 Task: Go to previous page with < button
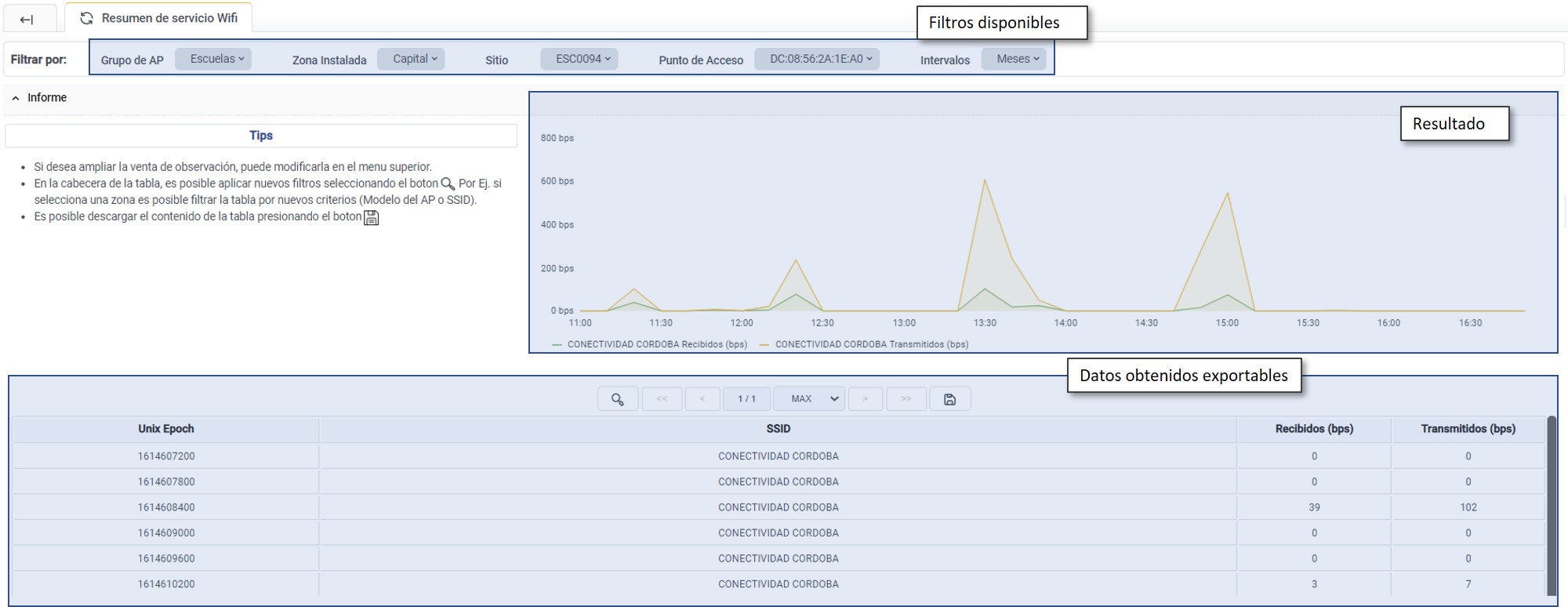702,399
